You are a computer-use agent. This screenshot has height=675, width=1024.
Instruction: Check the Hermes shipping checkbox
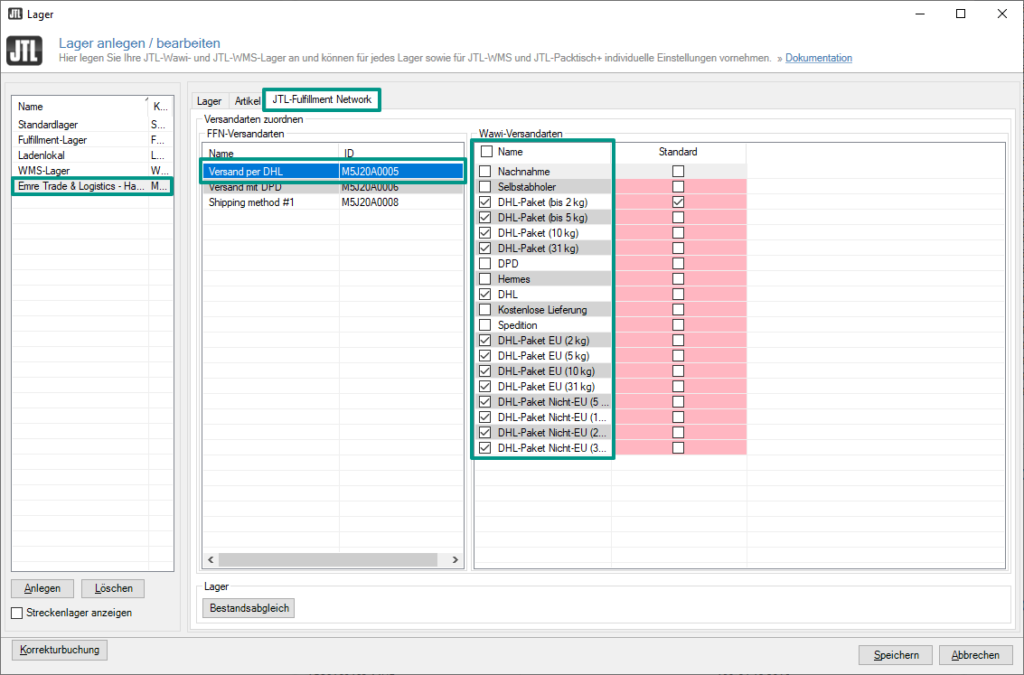point(485,279)
